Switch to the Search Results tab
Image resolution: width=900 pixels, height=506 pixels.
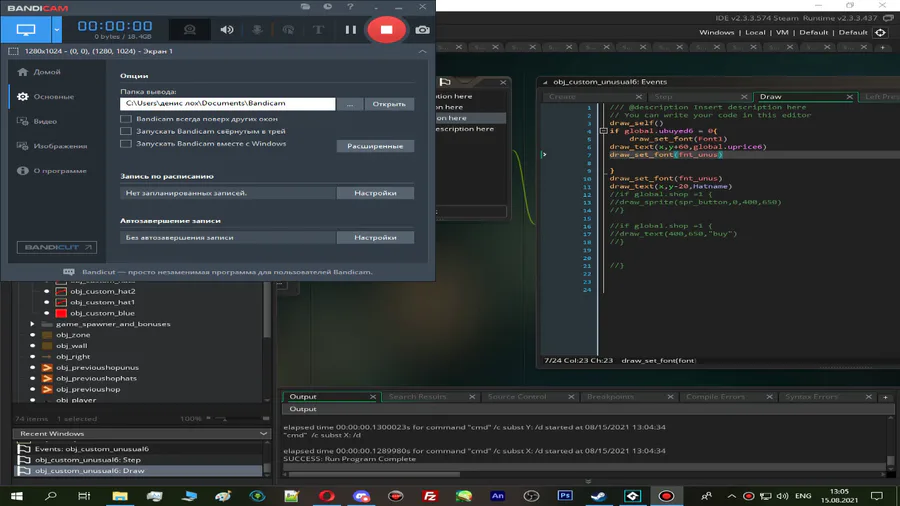click(x=417, y=396)
